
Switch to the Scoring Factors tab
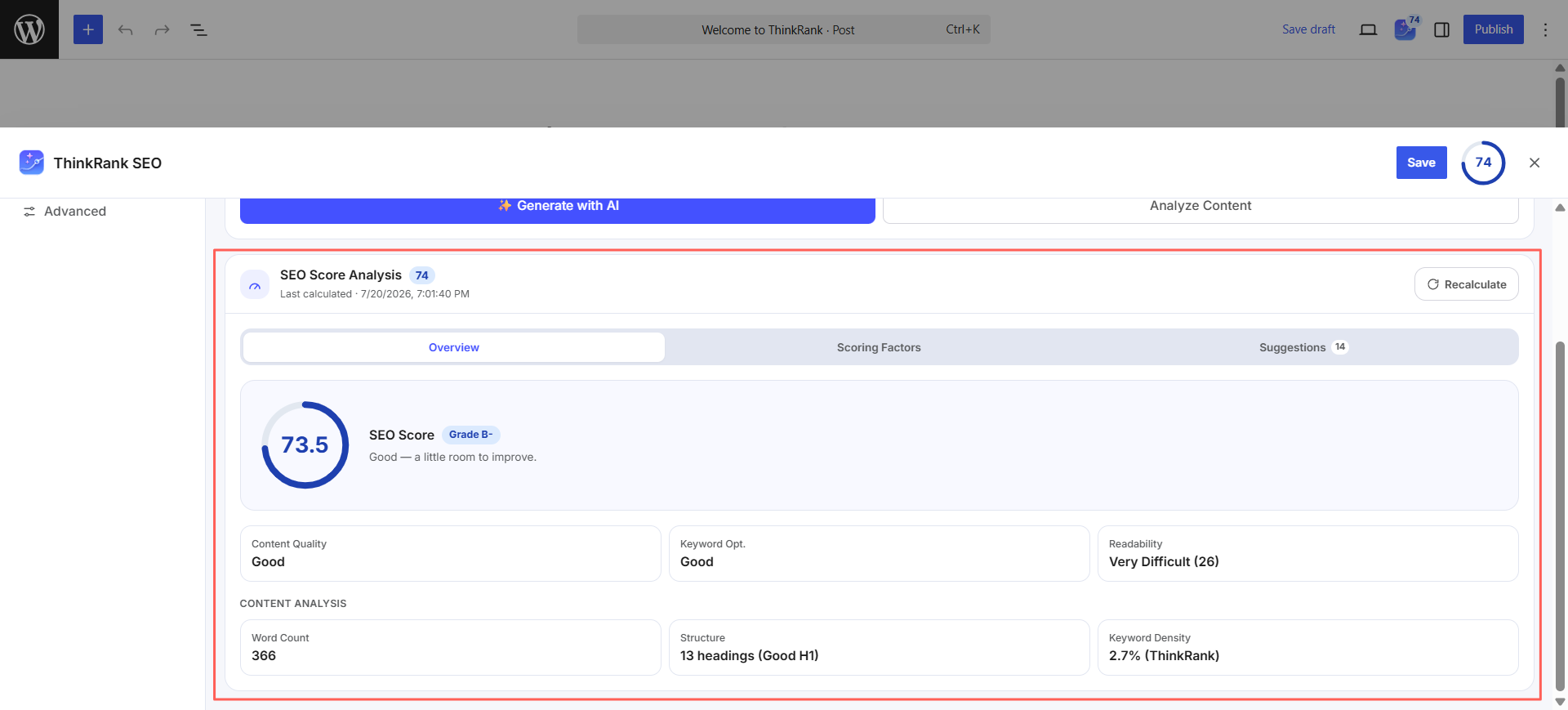coord(879,347)
